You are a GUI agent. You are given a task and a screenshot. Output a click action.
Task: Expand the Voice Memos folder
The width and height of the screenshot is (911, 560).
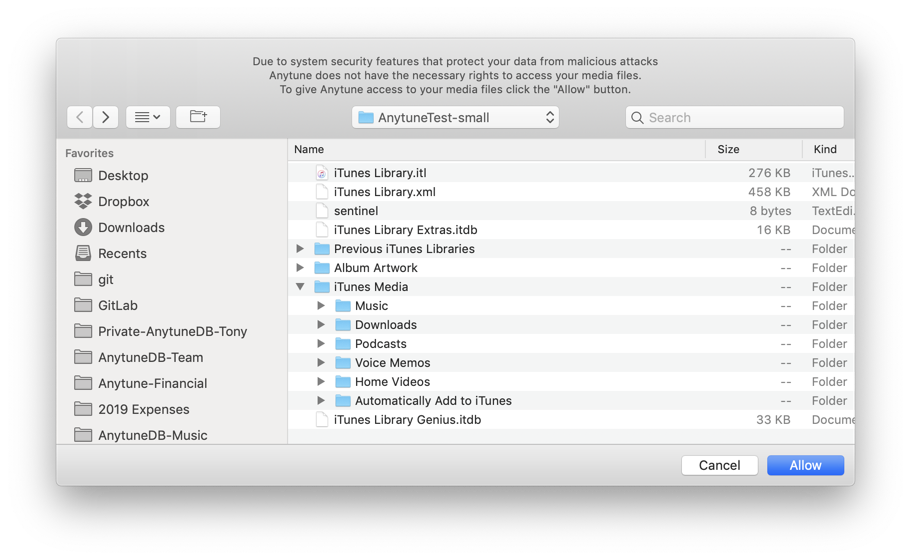coord(321,362)
